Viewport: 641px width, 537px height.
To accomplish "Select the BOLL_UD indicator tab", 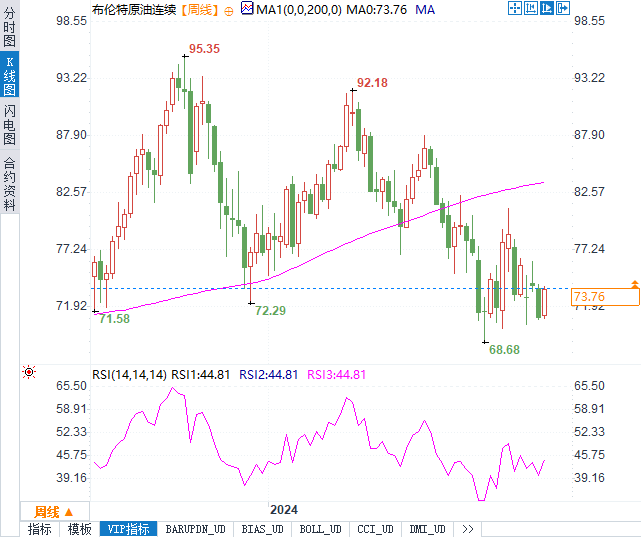I will 320,529.
